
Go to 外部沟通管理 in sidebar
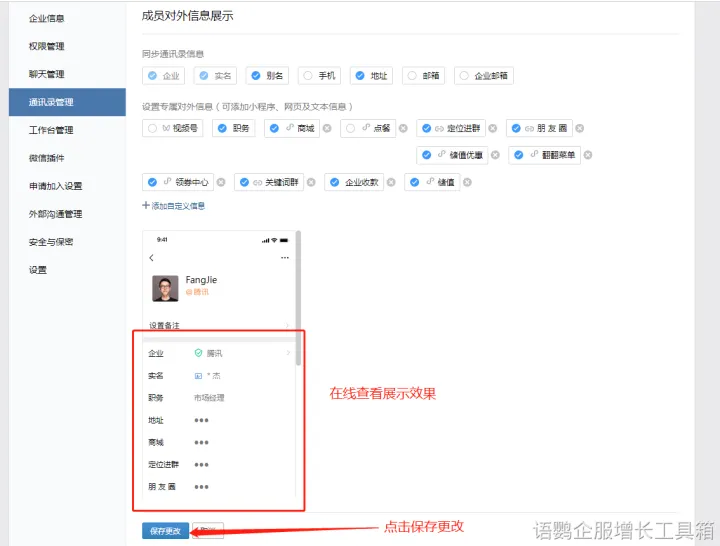pos(55,214)
